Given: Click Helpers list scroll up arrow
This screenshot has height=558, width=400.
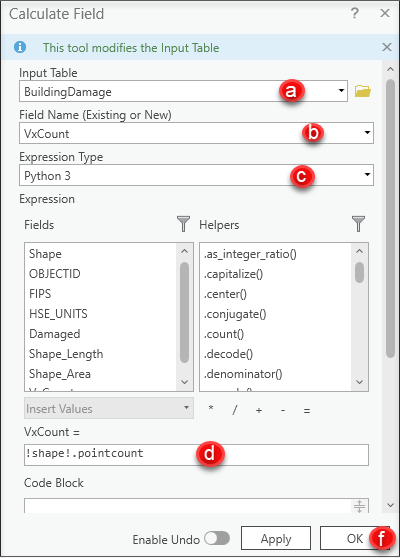Looking at the screenshot, I should point(359,251).
